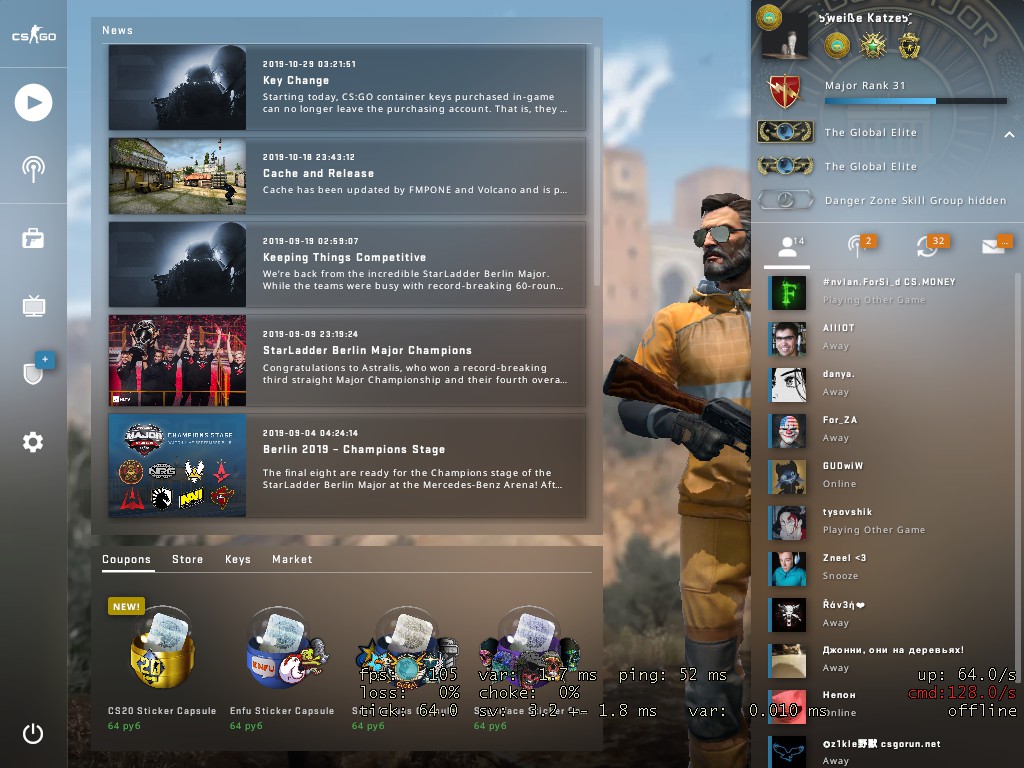Click the 64 руб price under CS20 capsule
Viewport: 1024px width, 768px height.
click(x=124, y=726)
